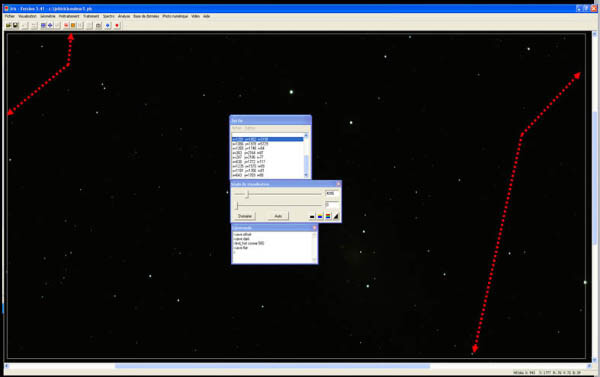Click the red dot toolbar icon
600x377 pixels.
coord(117,26)
